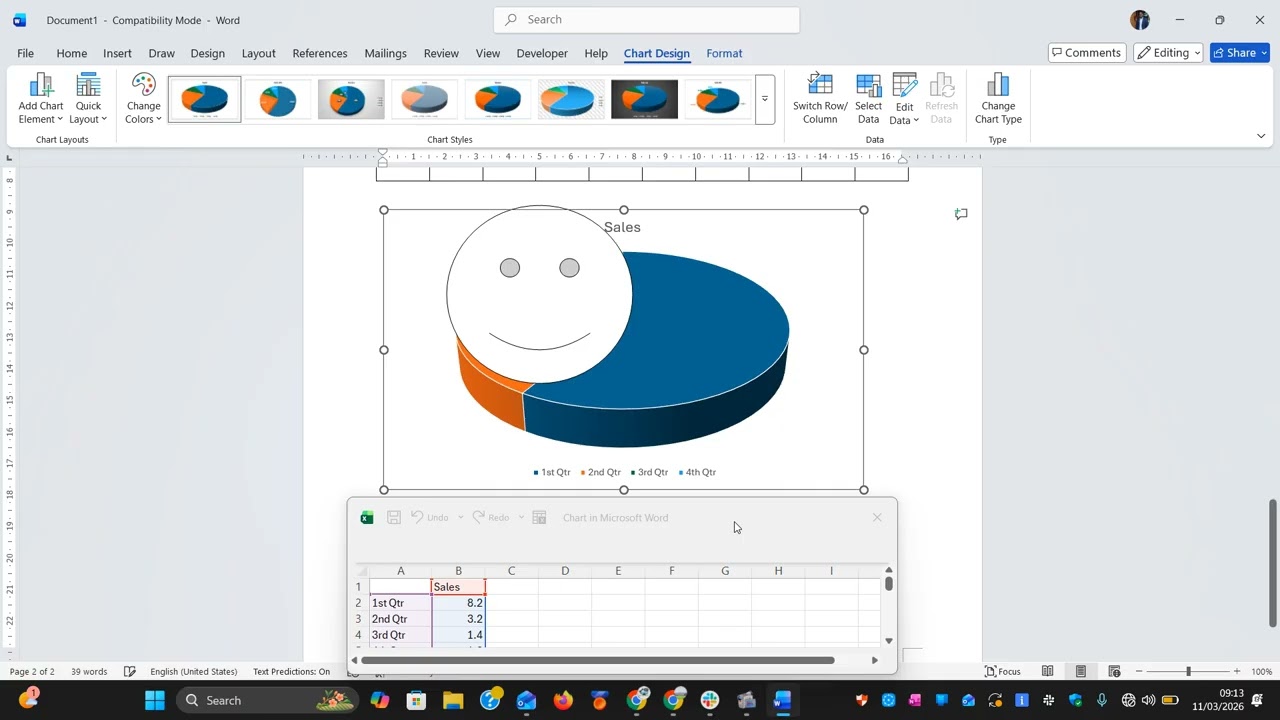Apply the dark background chart style

point(644,100)
